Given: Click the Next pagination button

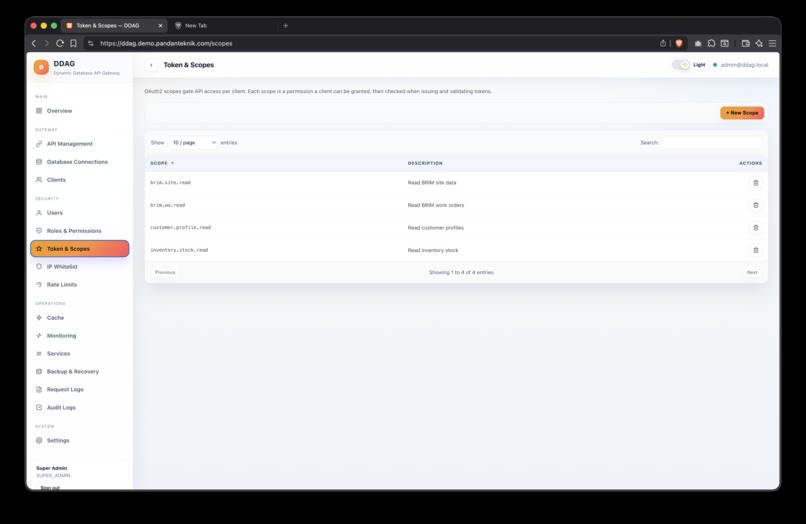Looking at the screenshot, I should tap(752, 273).
